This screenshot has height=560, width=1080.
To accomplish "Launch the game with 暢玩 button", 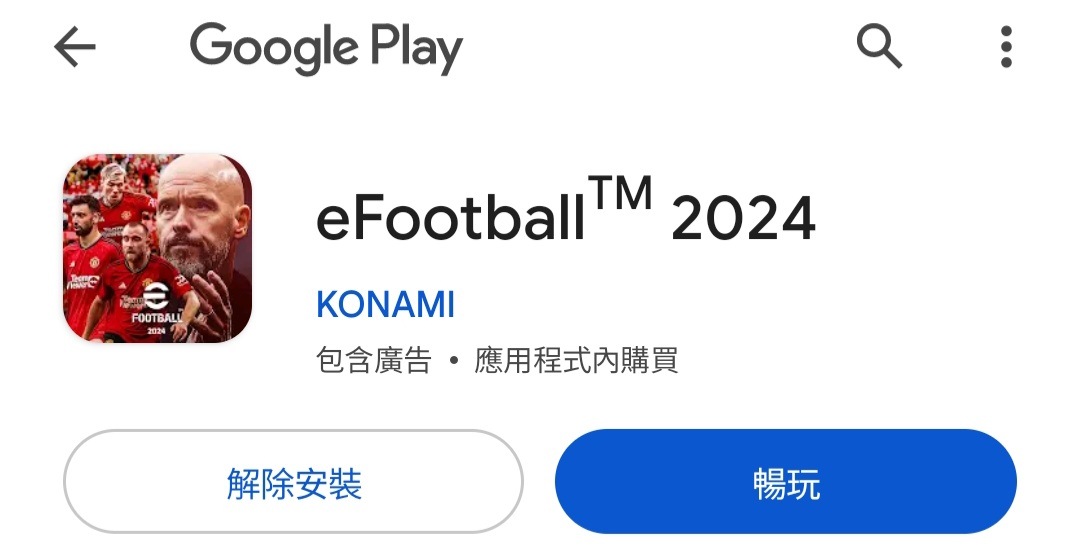I will 786,481.
